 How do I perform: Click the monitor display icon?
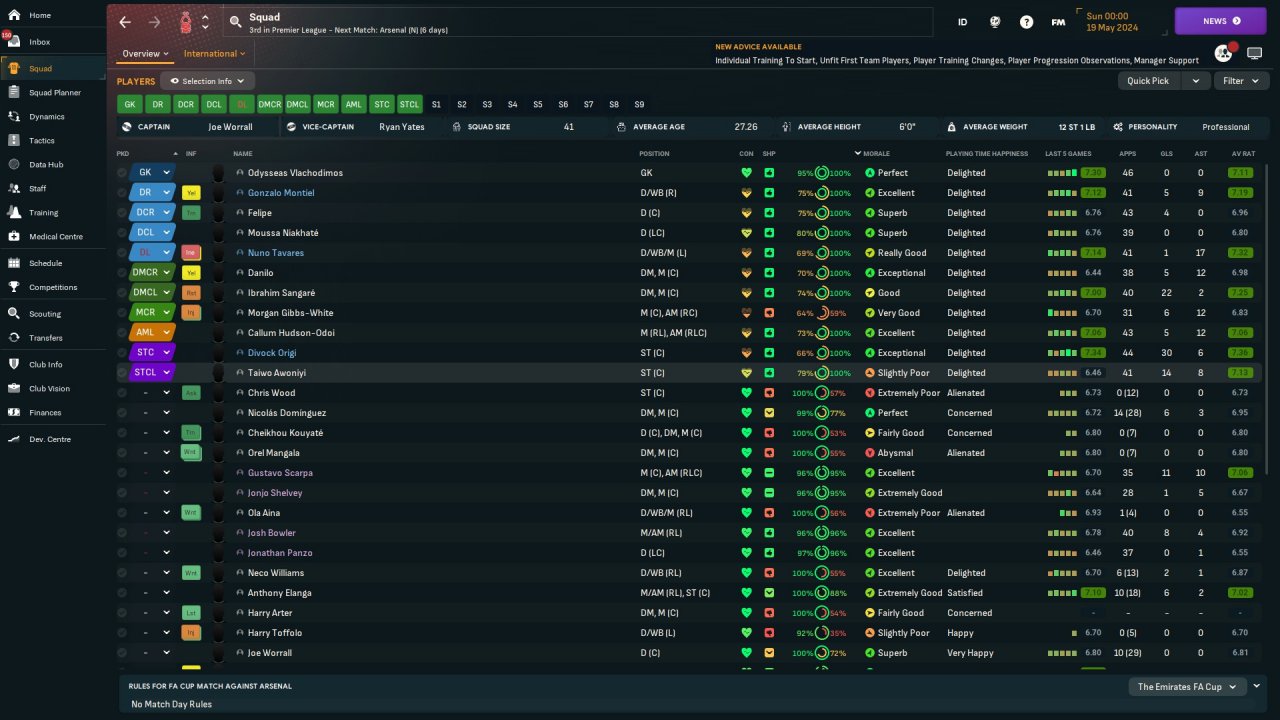tap(1254, 53)
